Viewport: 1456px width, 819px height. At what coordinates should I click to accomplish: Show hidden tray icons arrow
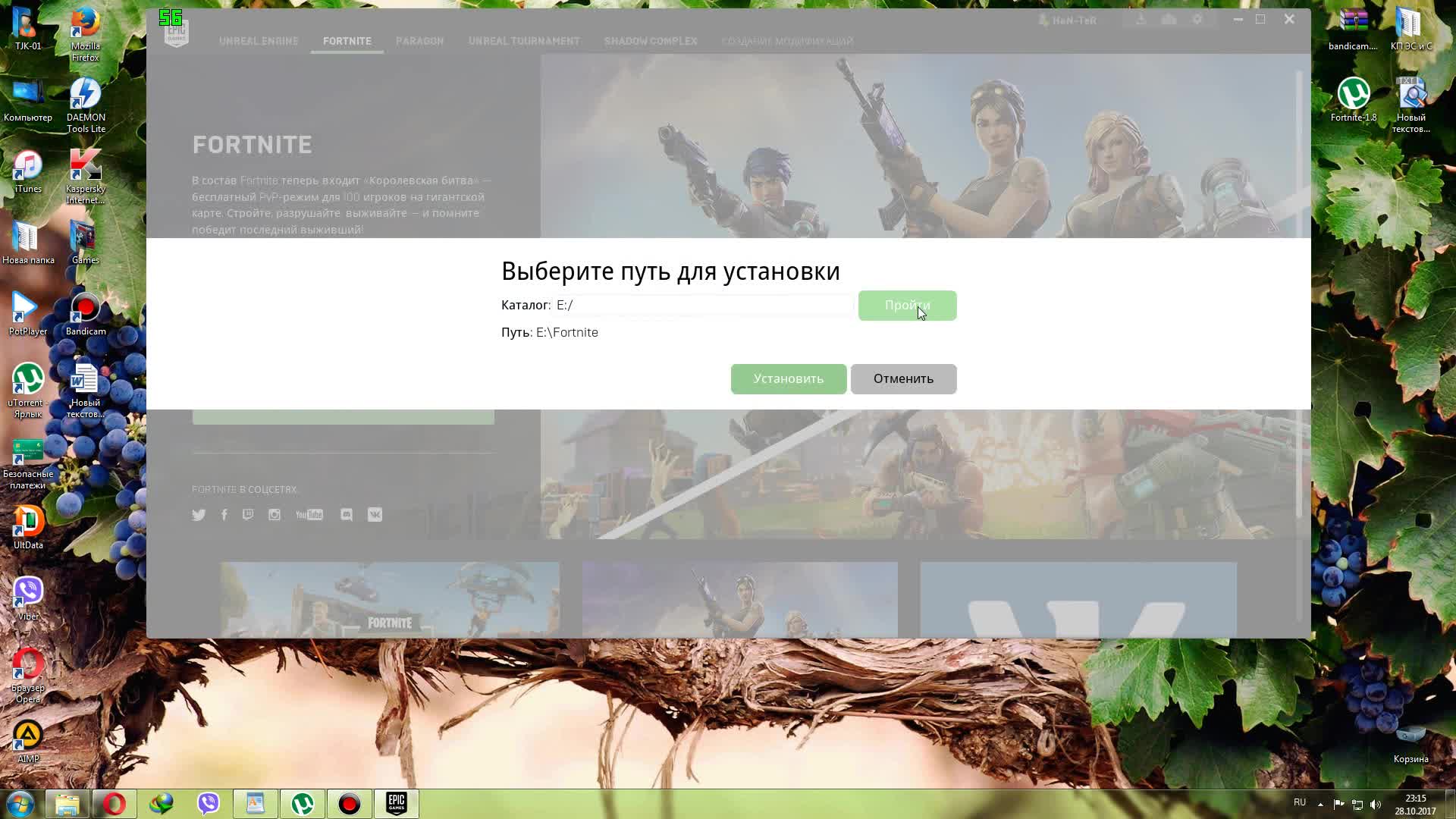pos(1320,804)
